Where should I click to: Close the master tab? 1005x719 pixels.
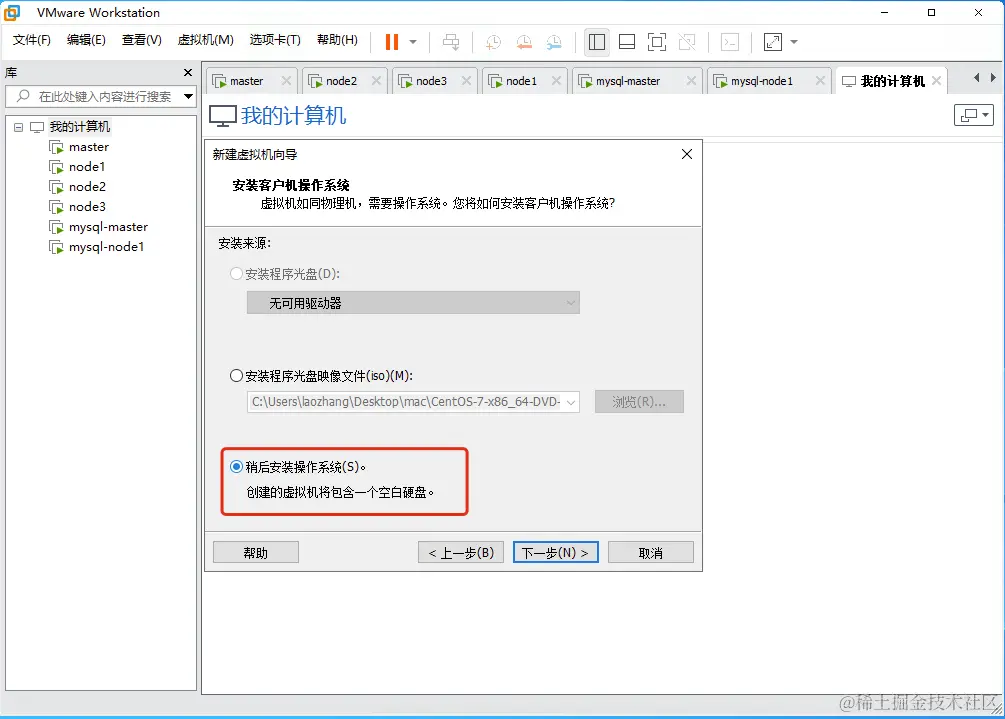(x=287, y=81)
